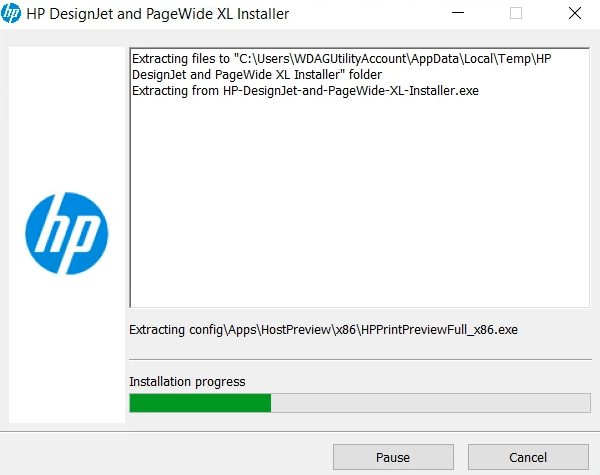Click the white panel area below the HP logo
This screenshot has width=600, height=475.
click(x=67, y=348)
